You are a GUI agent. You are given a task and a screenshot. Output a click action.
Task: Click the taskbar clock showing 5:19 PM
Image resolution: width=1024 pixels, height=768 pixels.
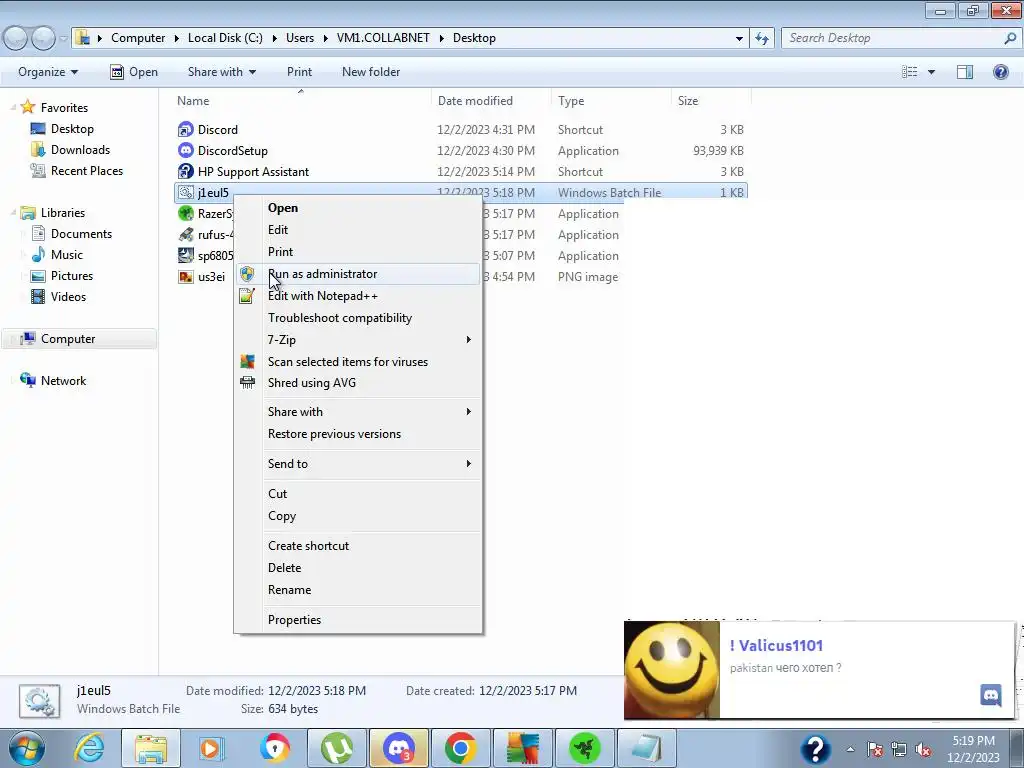tap(973, 749)
